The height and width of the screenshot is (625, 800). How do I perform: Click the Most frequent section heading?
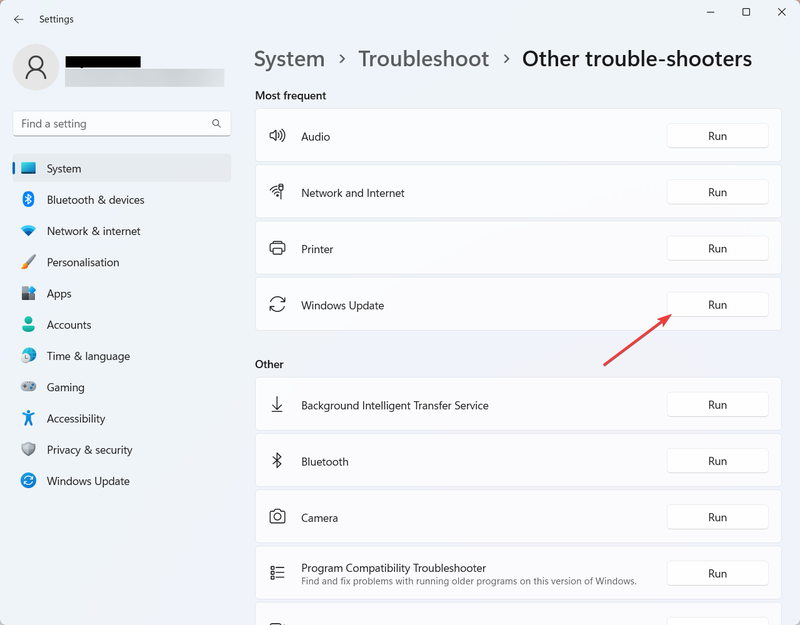[x=290, y=95]
